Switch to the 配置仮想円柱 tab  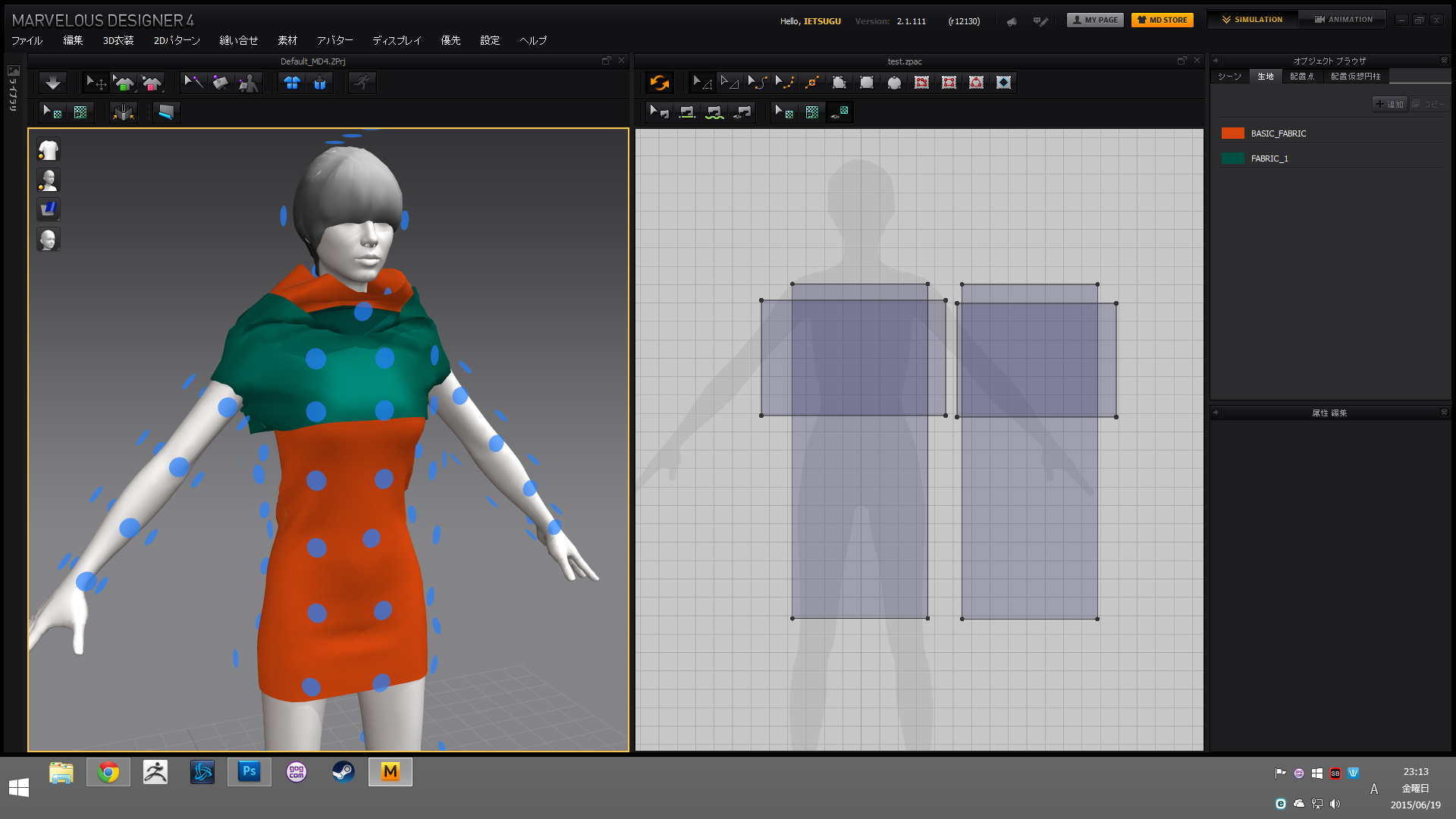point(1356,77)
